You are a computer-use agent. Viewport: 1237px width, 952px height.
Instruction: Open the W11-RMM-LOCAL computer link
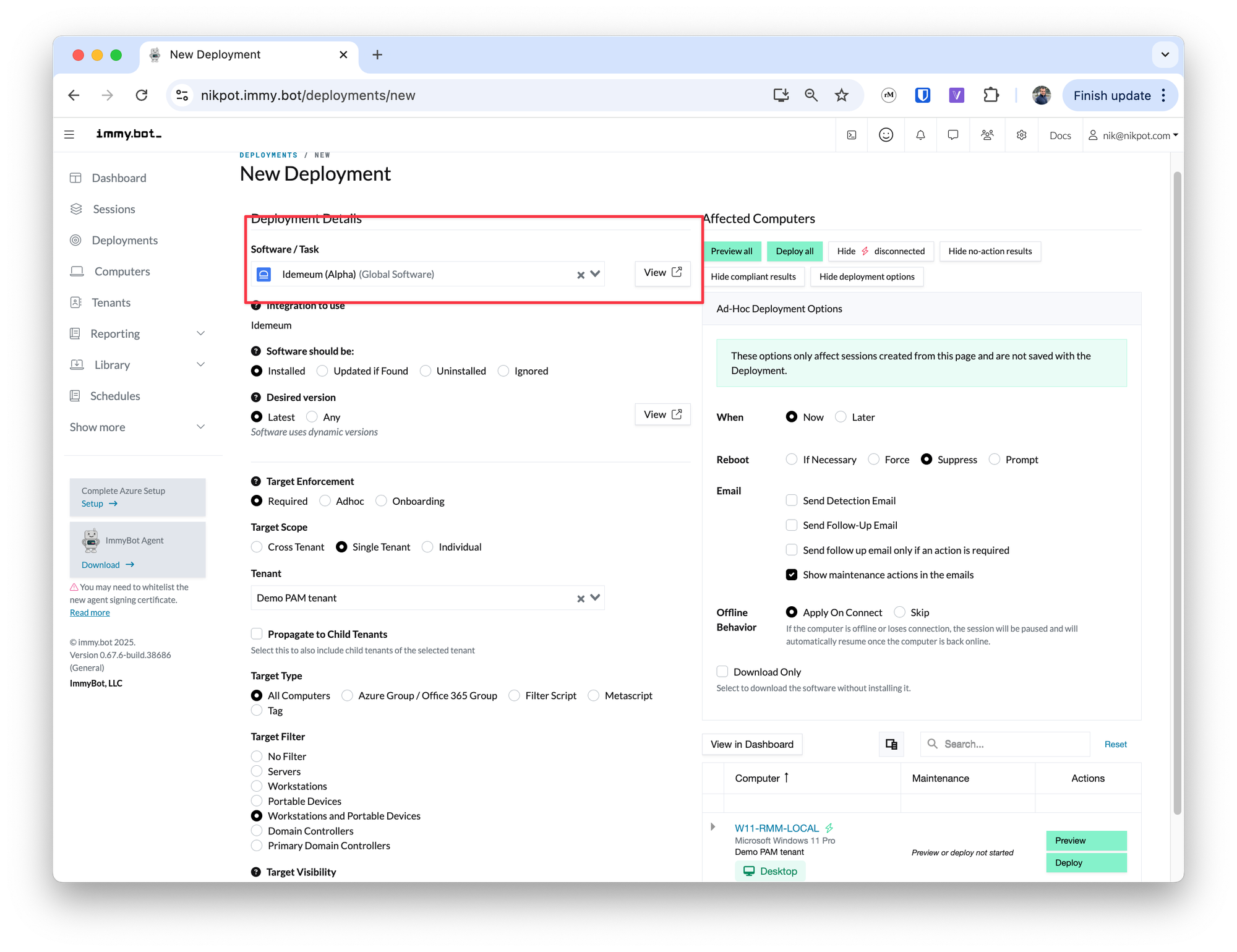click(776, 828)
